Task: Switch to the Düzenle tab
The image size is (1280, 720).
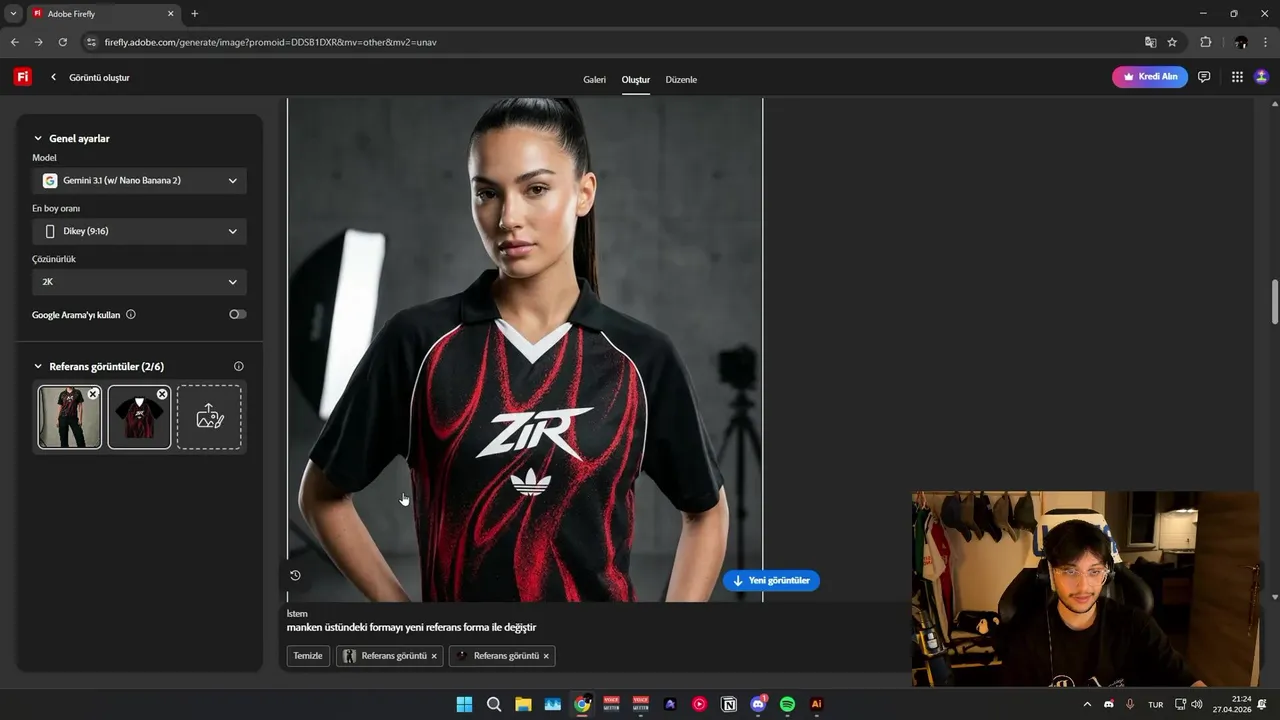Action: 681,79
